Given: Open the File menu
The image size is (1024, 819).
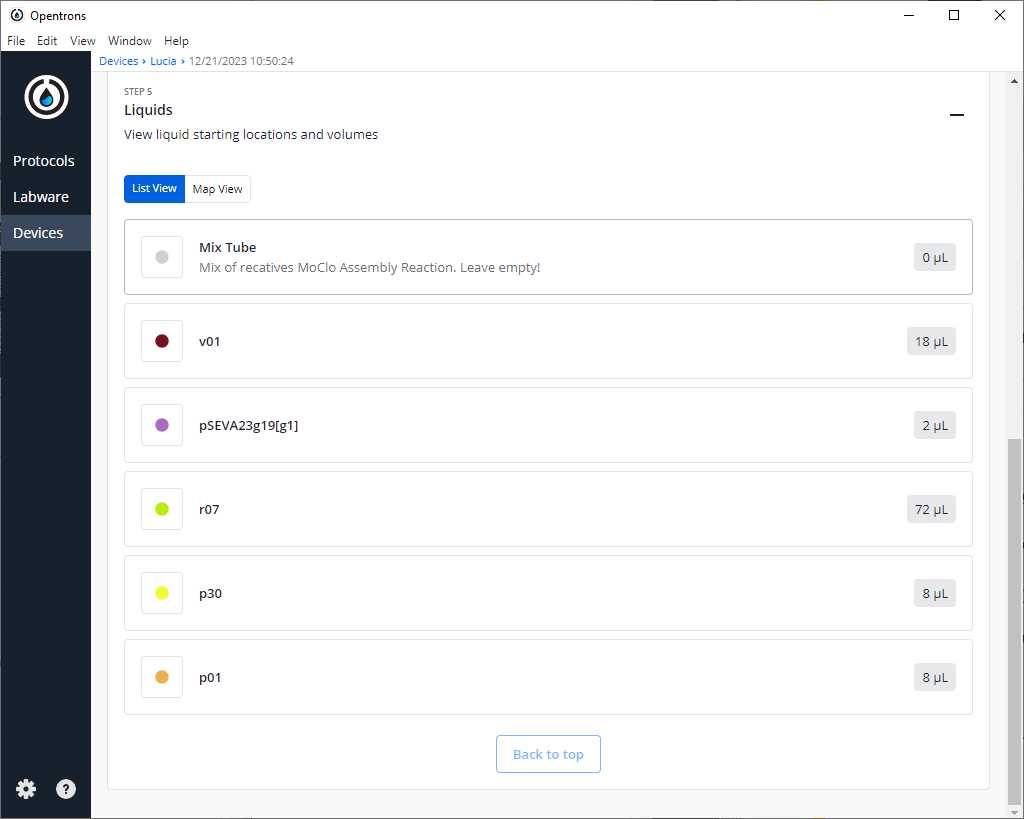Looking at the screenshot, I should (17, 41).
